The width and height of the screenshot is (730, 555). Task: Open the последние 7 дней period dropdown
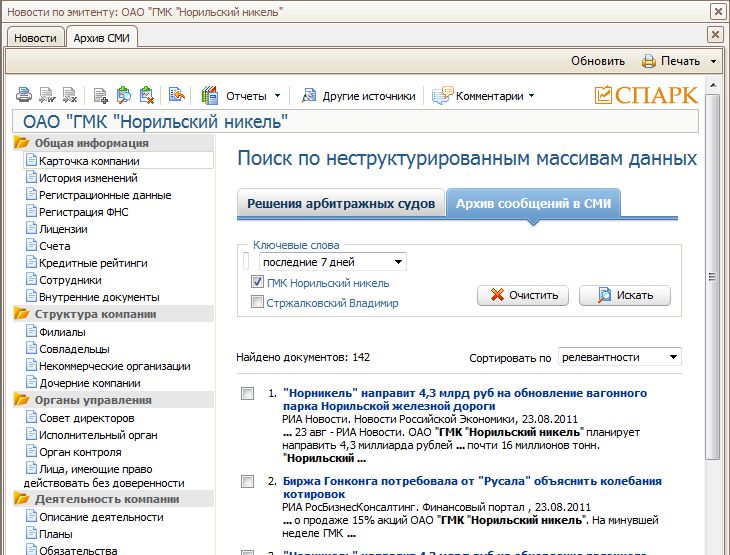[x=332, y=262]
